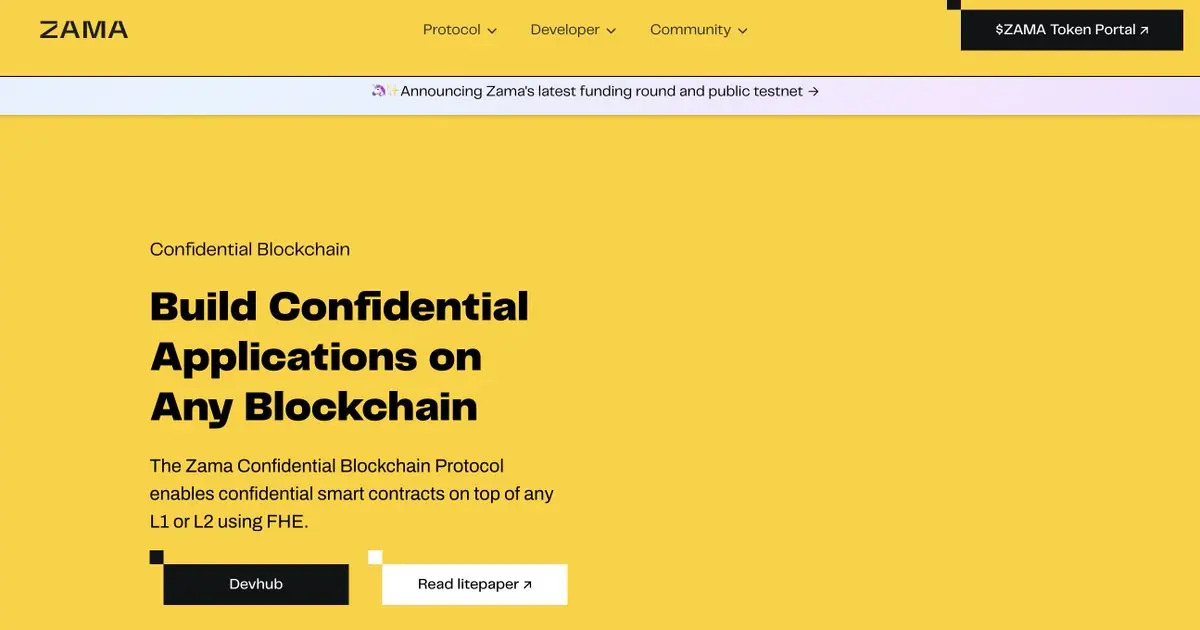1200x630 pixels.
Task: Click the ZAMA logo
Action: (84, 30)
